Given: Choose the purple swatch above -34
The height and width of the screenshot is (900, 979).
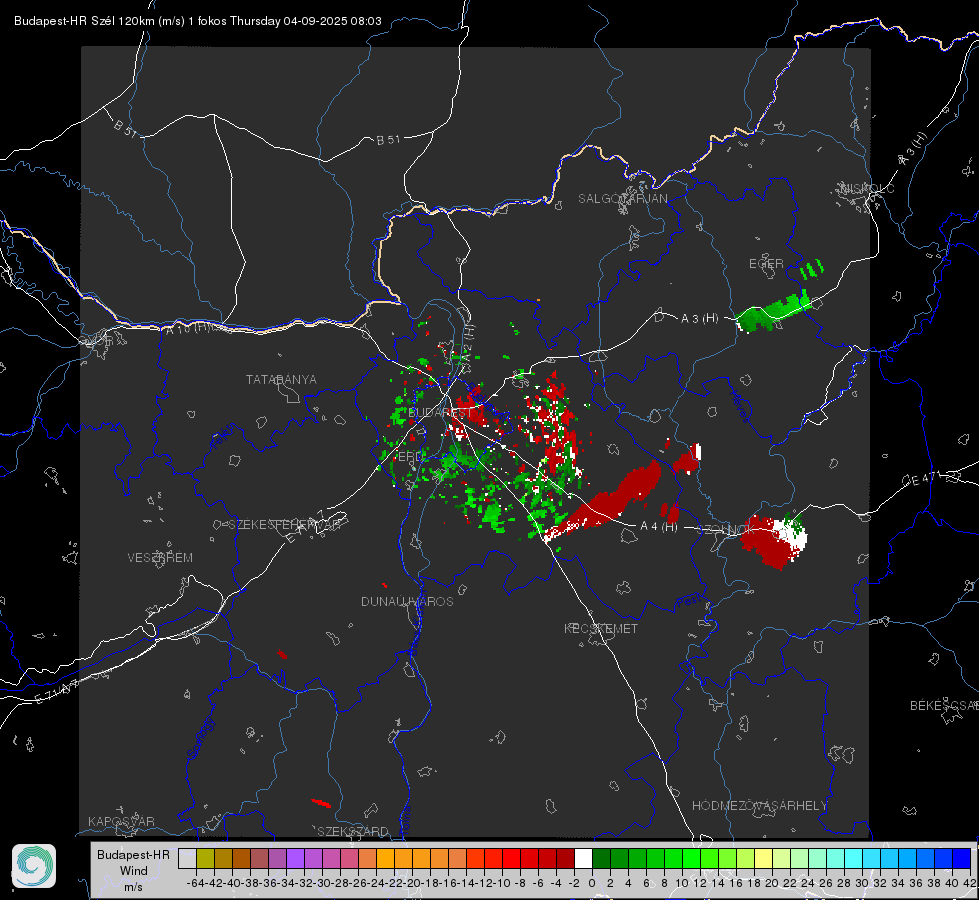Looking at the screenshot, I should (x=295, y=859).
